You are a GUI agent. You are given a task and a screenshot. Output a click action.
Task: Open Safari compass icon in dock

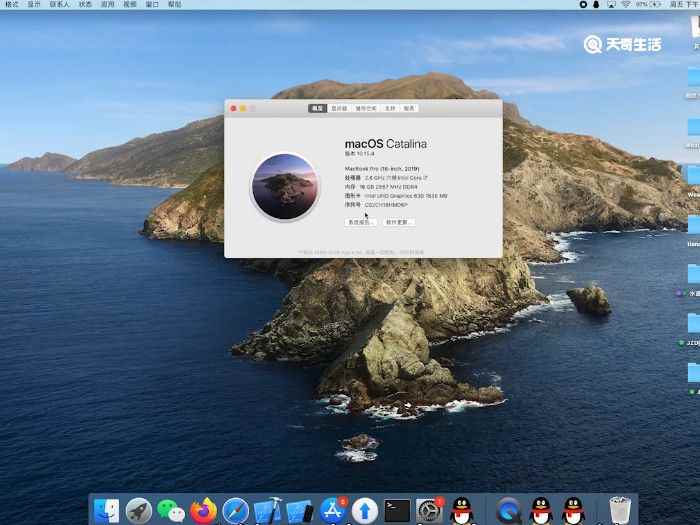(236, 510)
